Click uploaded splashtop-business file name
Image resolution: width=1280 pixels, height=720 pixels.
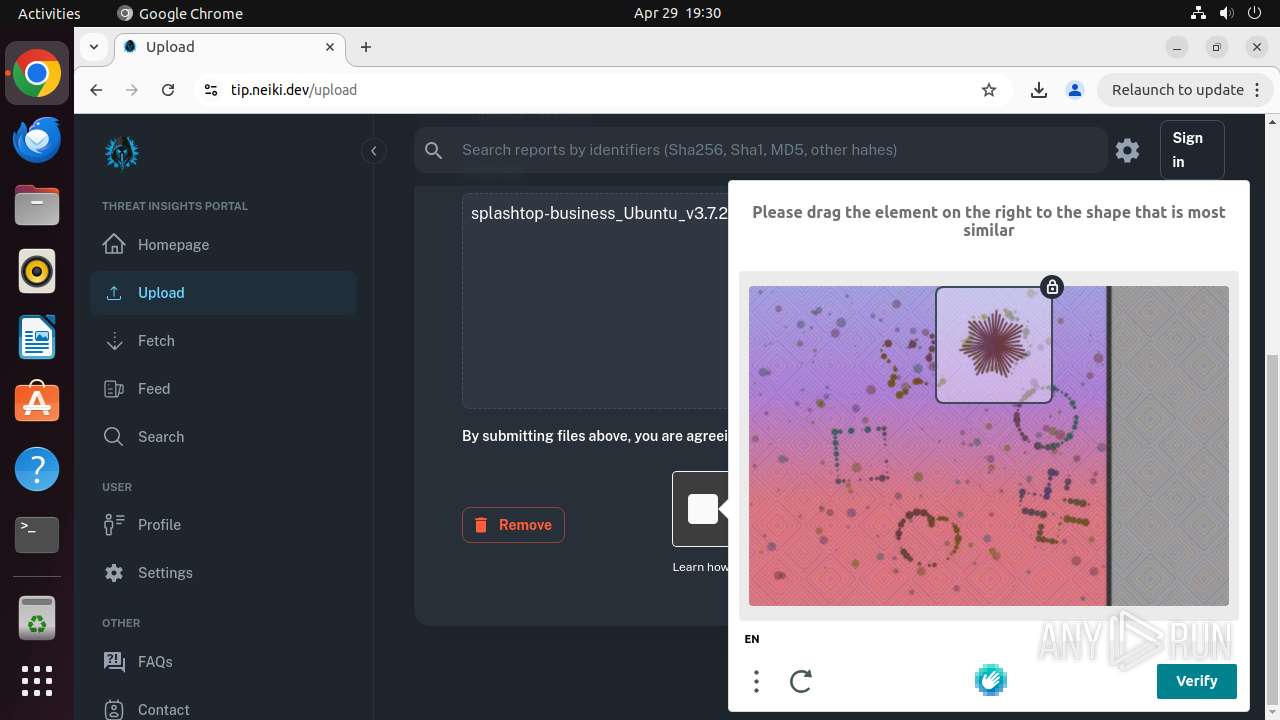click(599, 213)
